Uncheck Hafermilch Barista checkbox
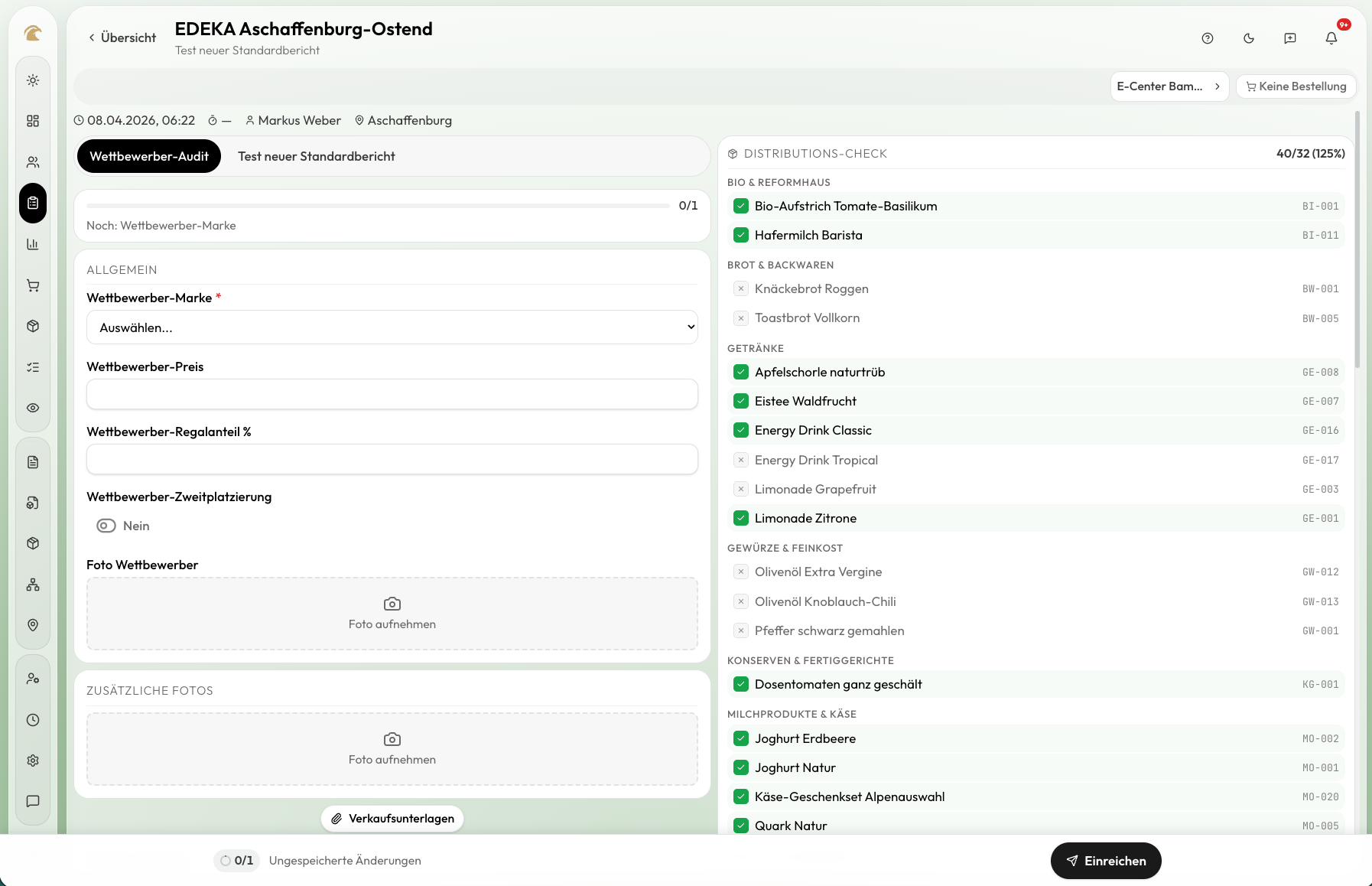 click(x=741, y=235)
